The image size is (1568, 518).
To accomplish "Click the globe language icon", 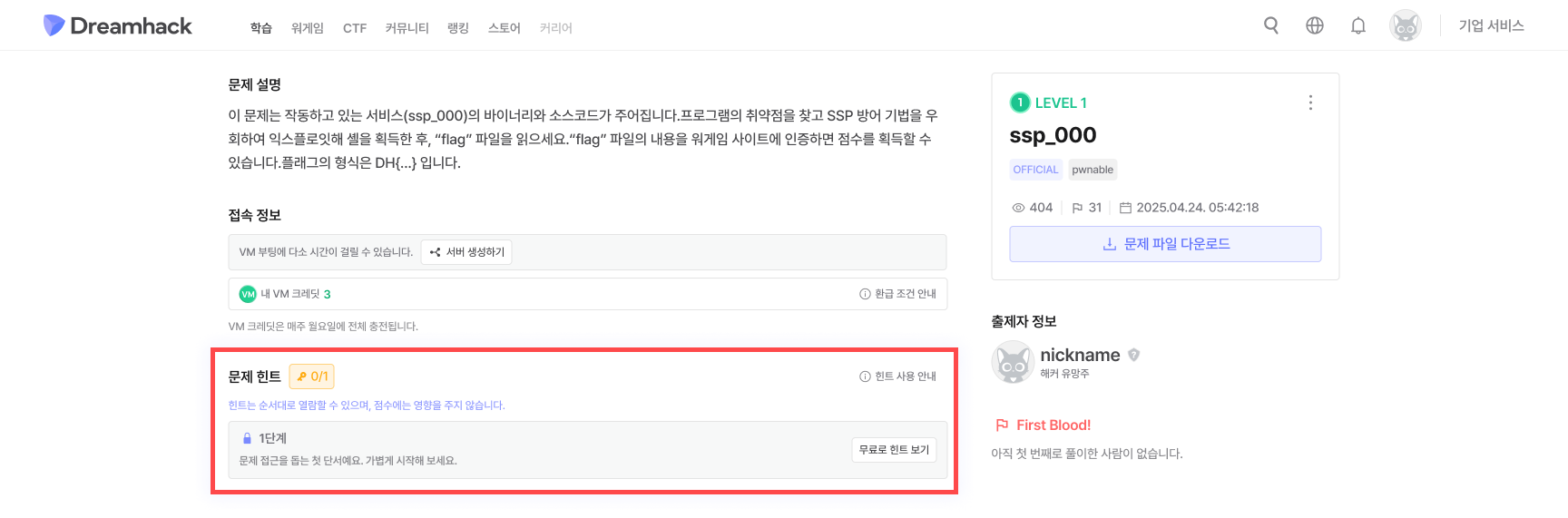I will 1315,25.
